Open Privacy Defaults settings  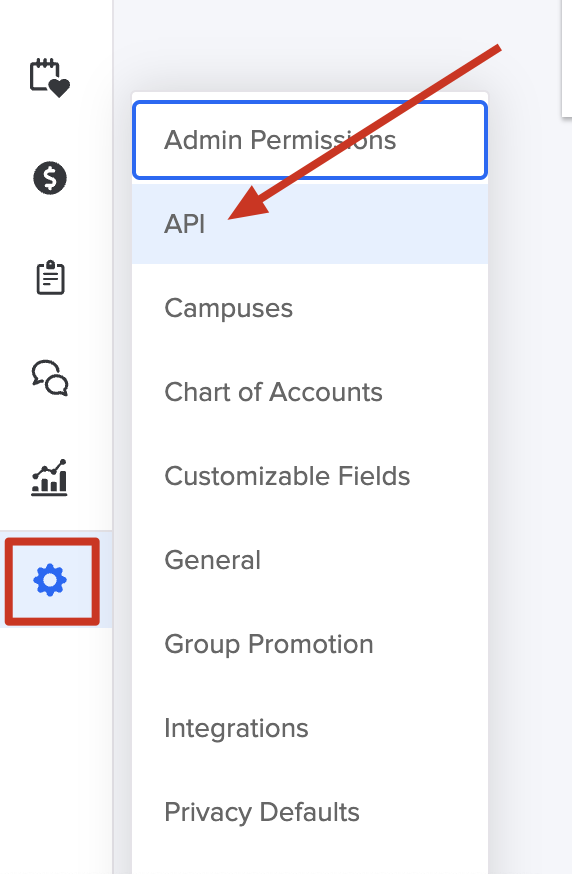point(310,813)
